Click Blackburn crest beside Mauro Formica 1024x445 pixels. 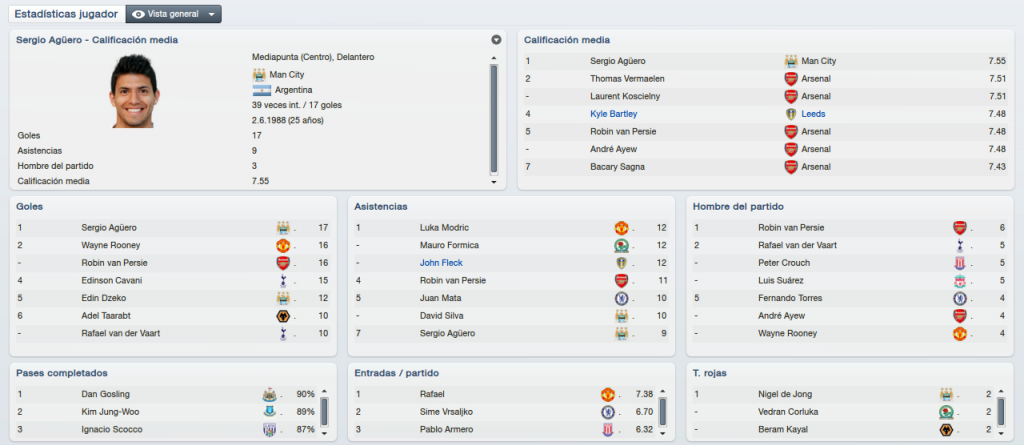(620, 246)
